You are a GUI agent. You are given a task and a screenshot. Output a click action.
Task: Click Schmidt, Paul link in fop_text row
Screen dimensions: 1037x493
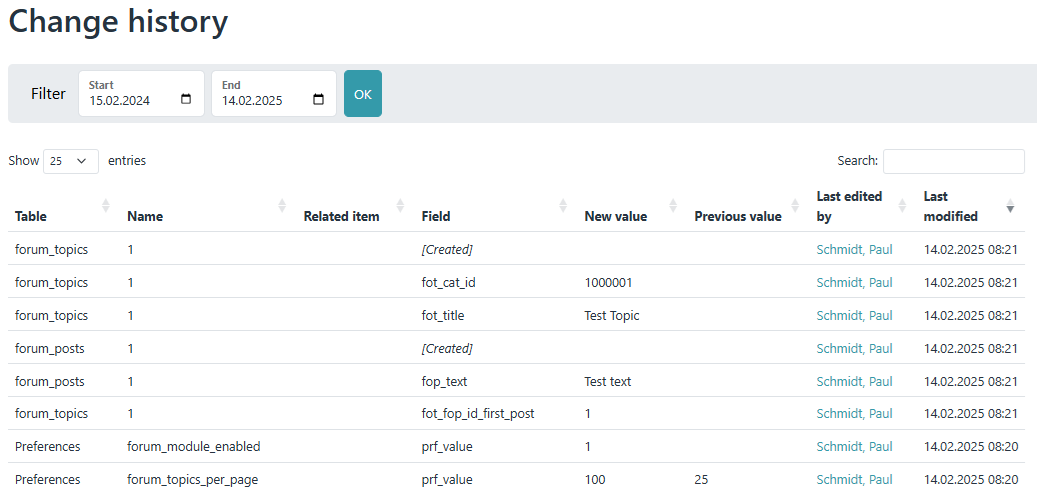(x=854, y=381)
